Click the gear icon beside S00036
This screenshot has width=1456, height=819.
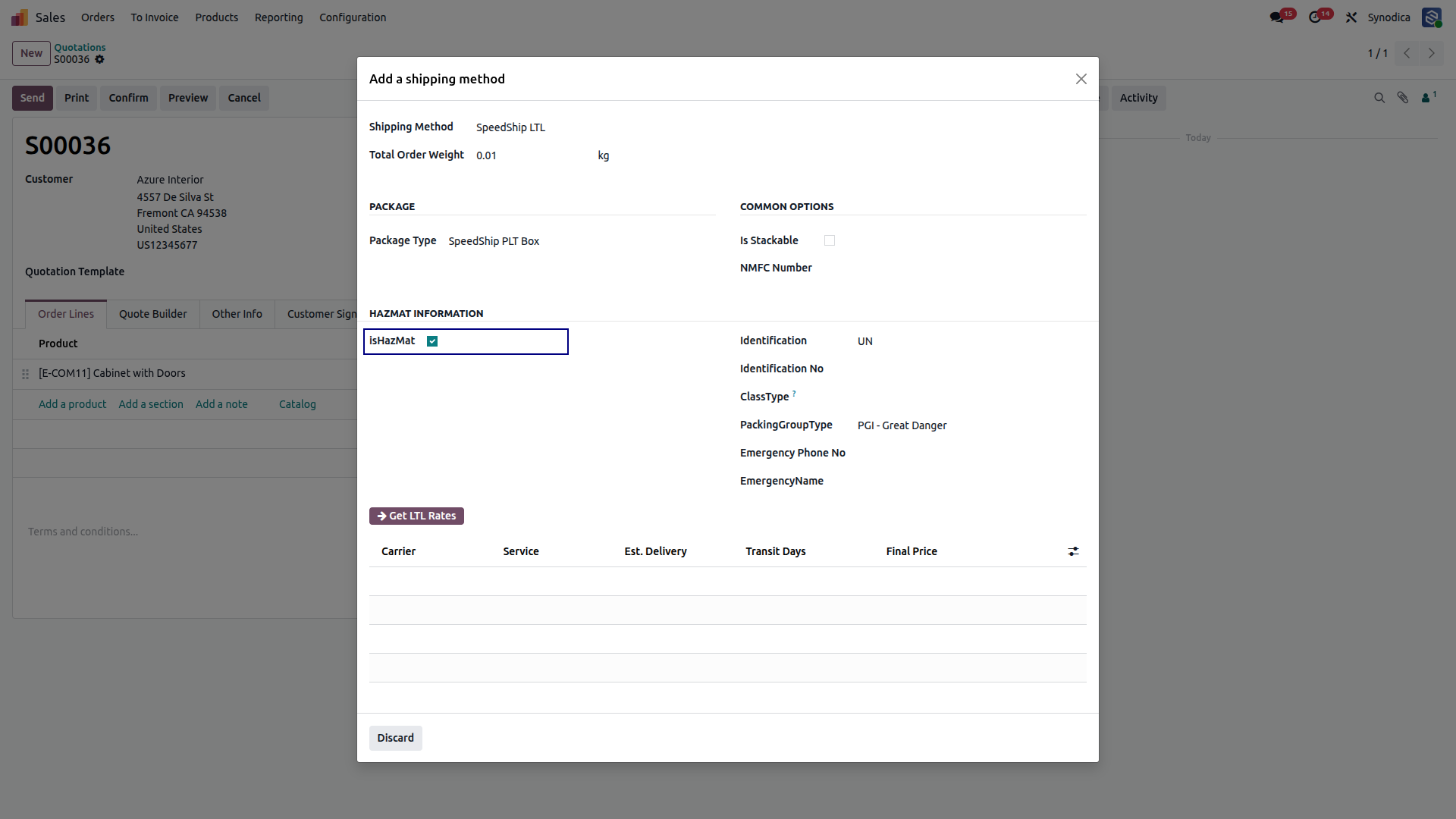(x=99, y=59)
